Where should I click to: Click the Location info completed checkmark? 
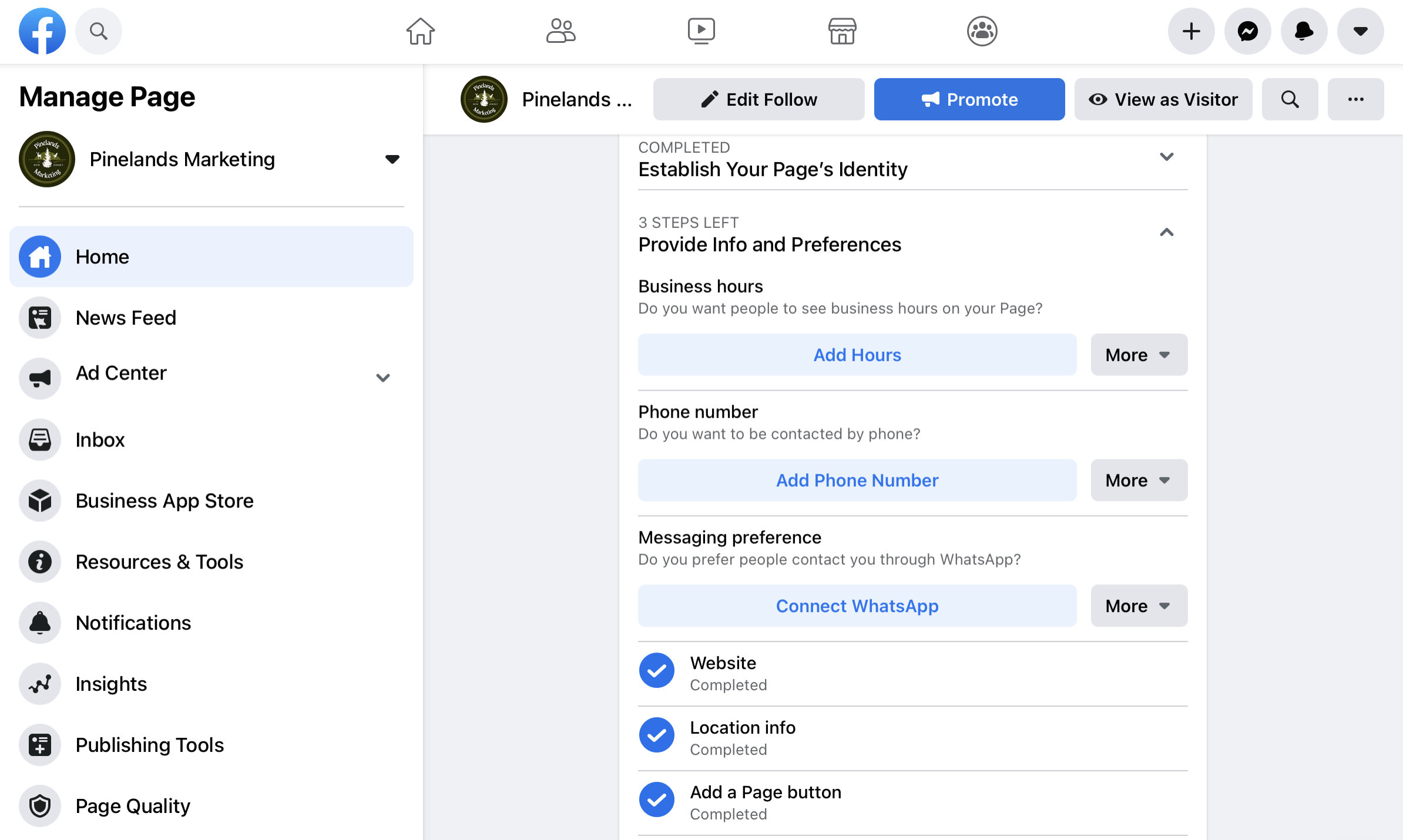click(x=657, y=735)
